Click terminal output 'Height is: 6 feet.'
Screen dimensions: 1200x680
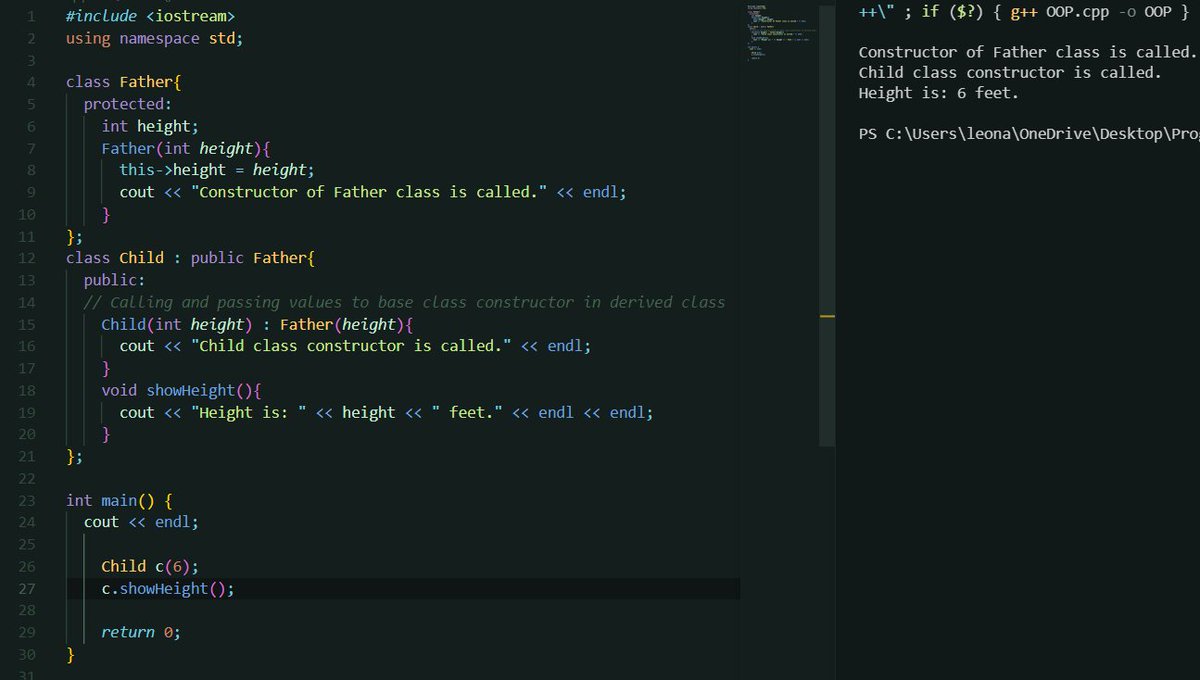pos(938,93)
